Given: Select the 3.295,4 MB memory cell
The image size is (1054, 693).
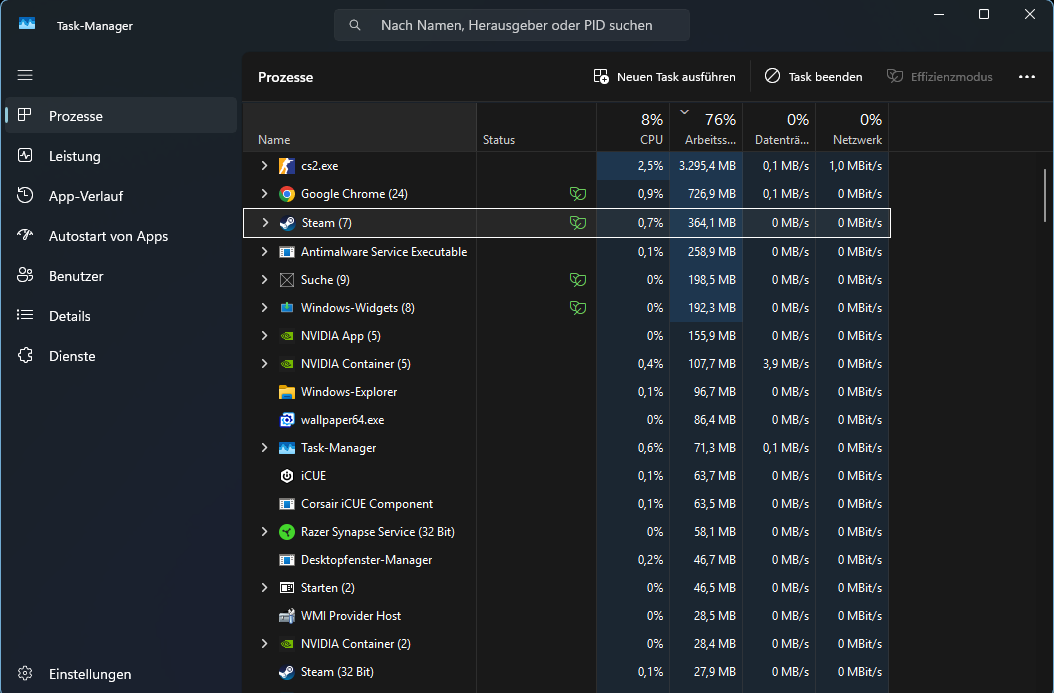Looking at the screenshot, I should (706, 165).
